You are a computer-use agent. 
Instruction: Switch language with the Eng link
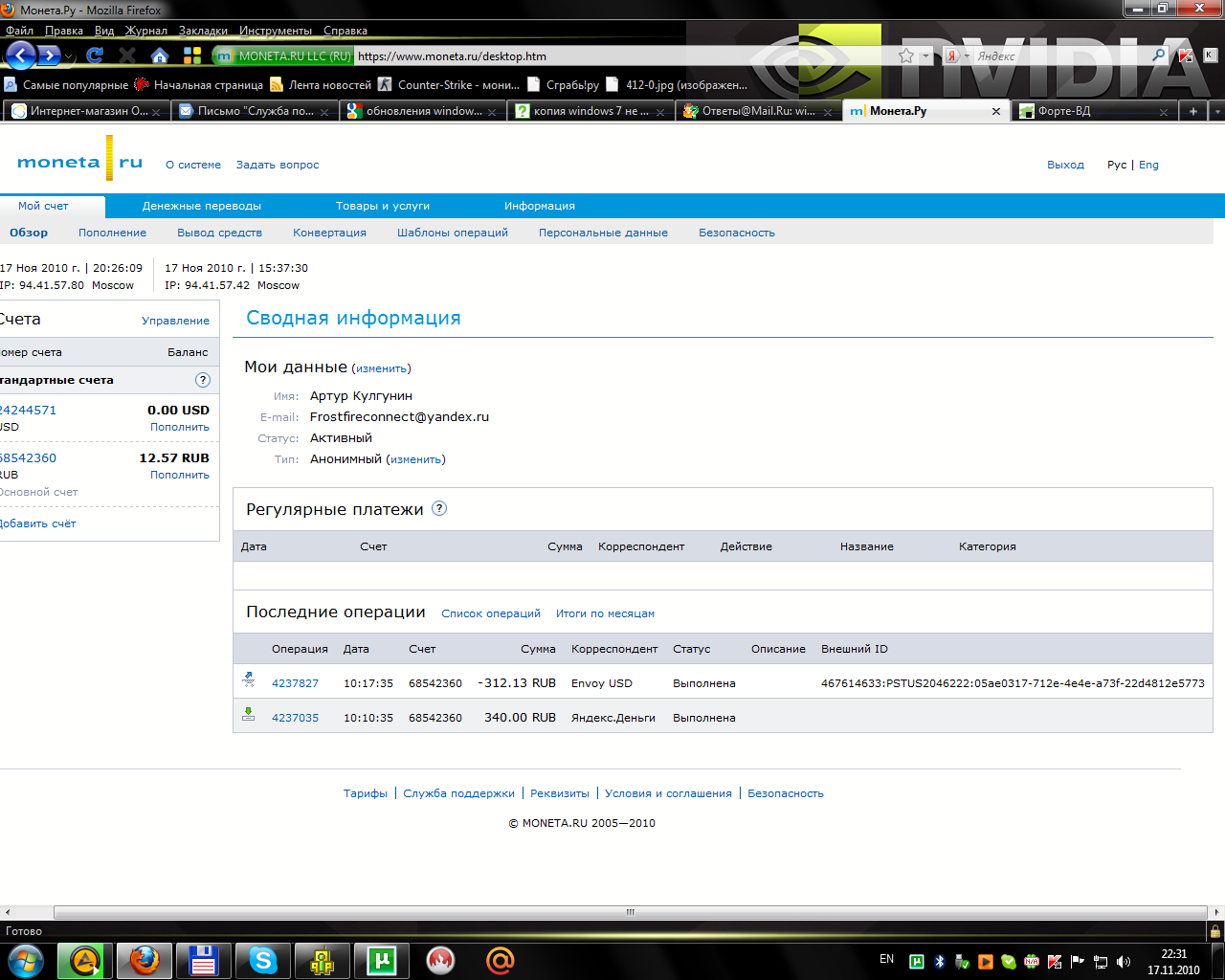tap(1148, 165)
